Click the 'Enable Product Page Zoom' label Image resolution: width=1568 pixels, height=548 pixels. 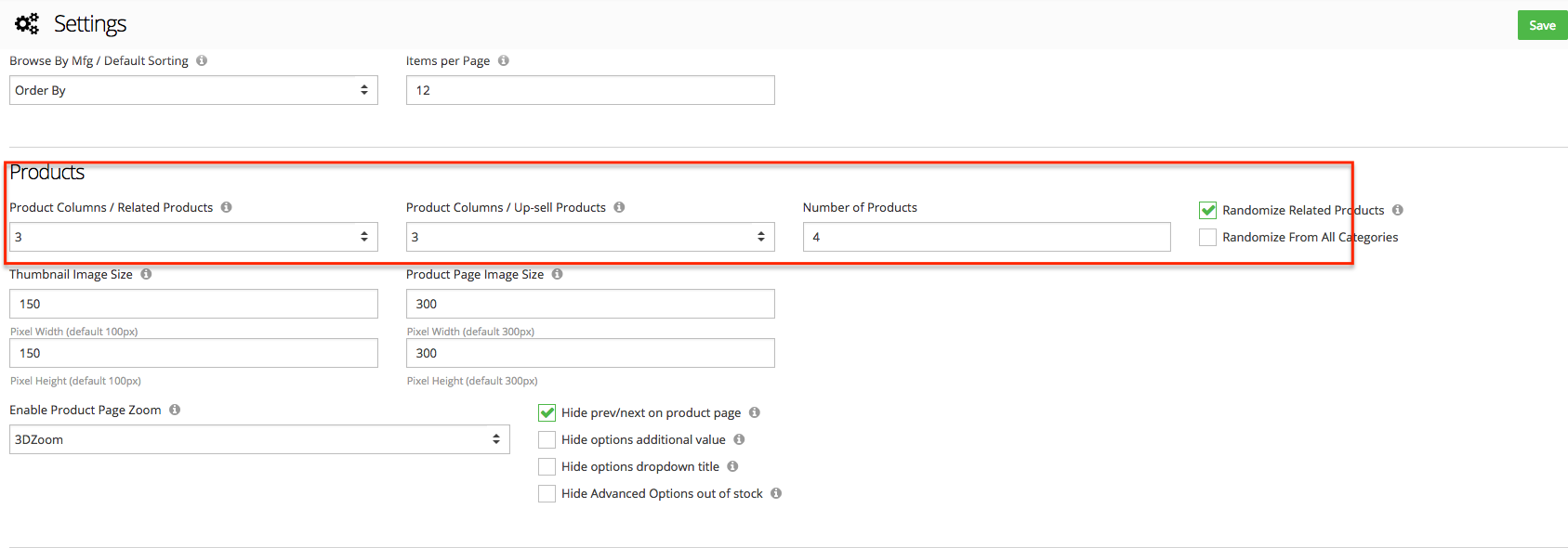[86, 410]
